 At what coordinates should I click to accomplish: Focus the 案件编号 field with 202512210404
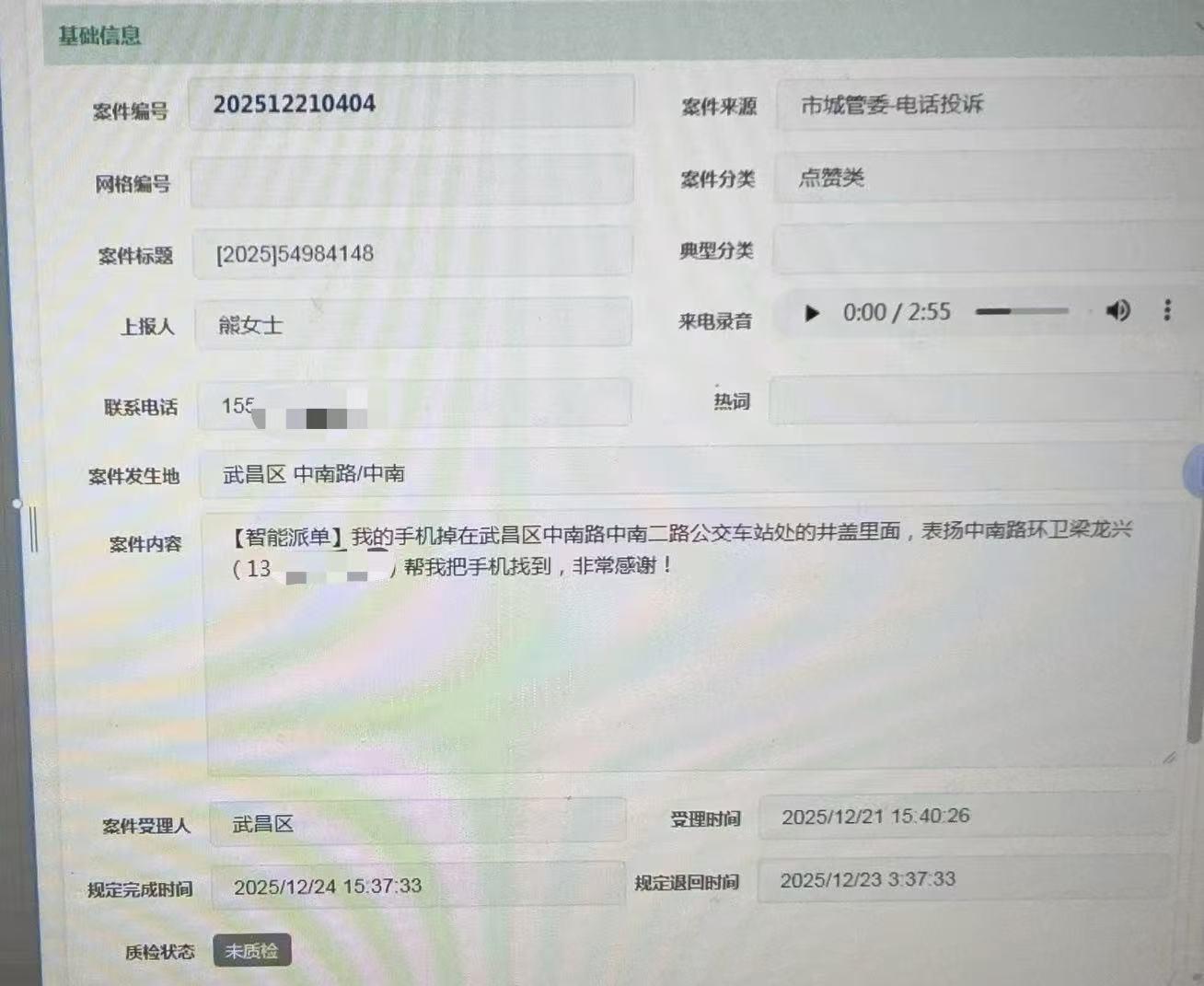[411, 103]
